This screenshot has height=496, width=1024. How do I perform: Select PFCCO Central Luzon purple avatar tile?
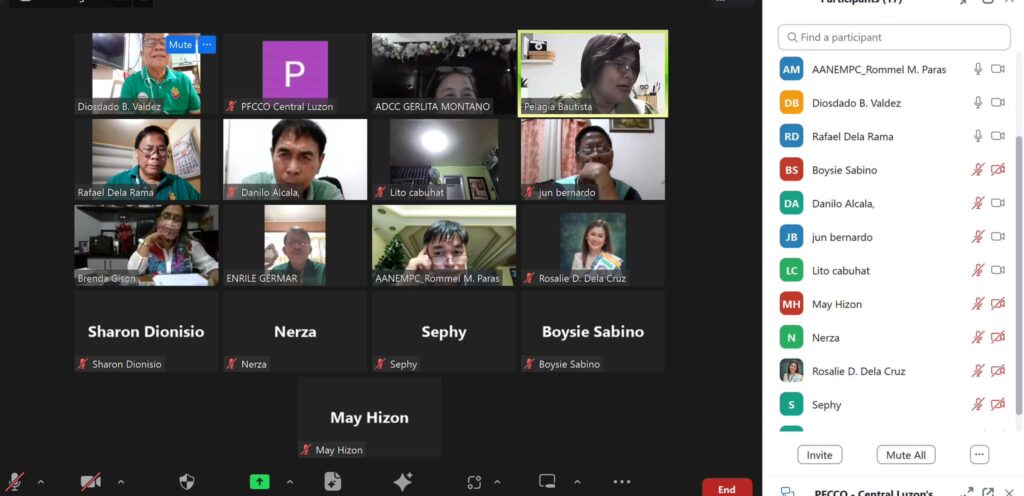tap(295, 74)
